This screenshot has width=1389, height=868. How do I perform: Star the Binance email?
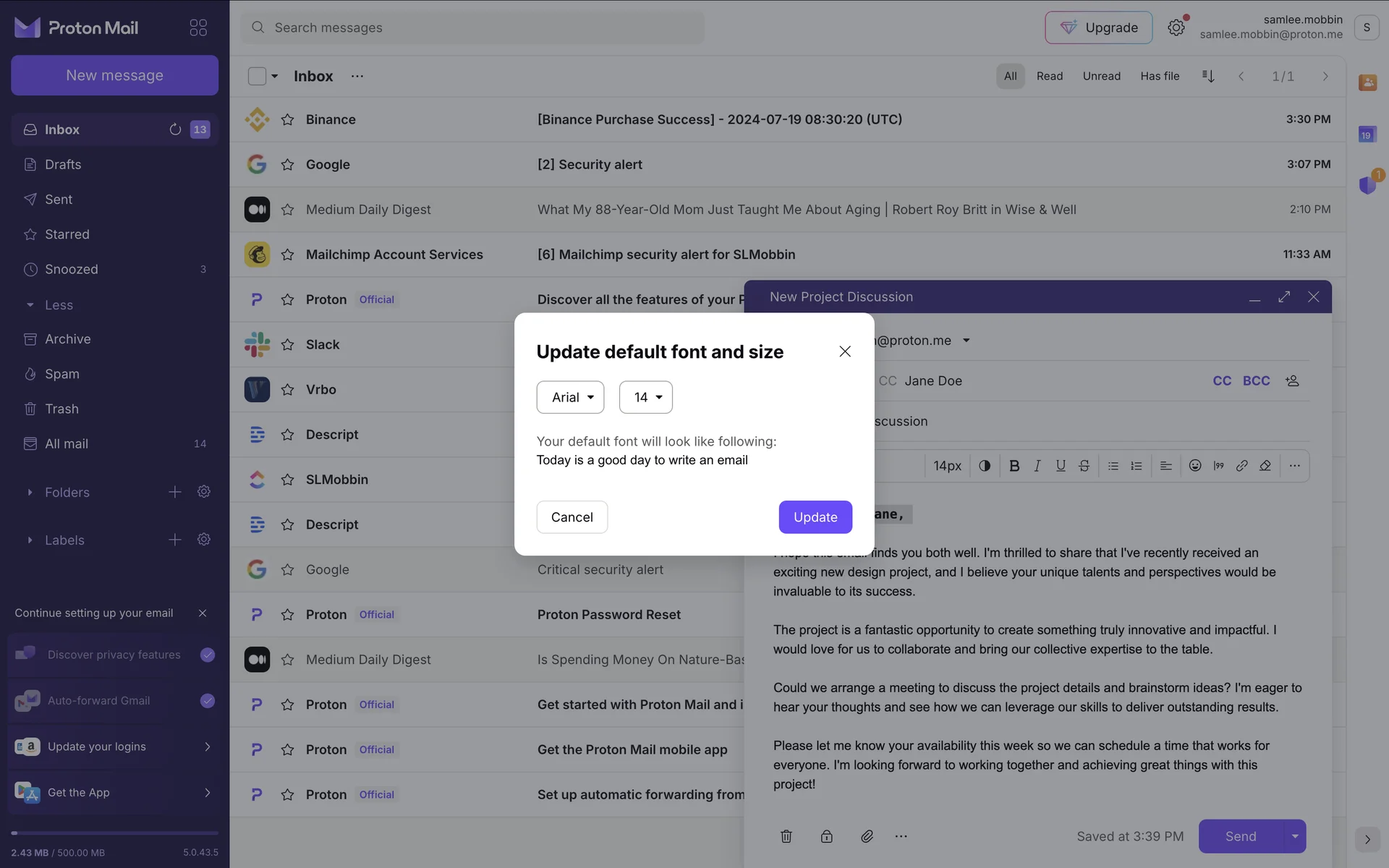(x=287, y=119)
